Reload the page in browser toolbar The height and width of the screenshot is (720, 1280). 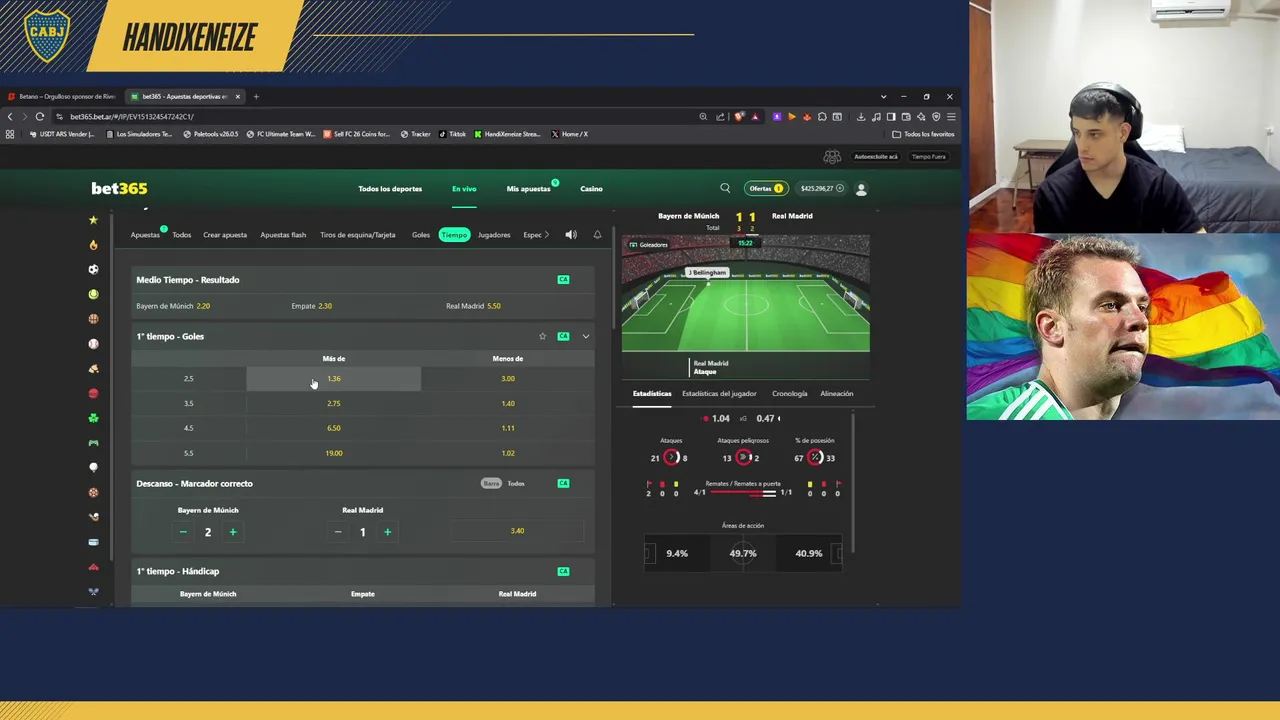pyautogui.click(x=40, y=117)
